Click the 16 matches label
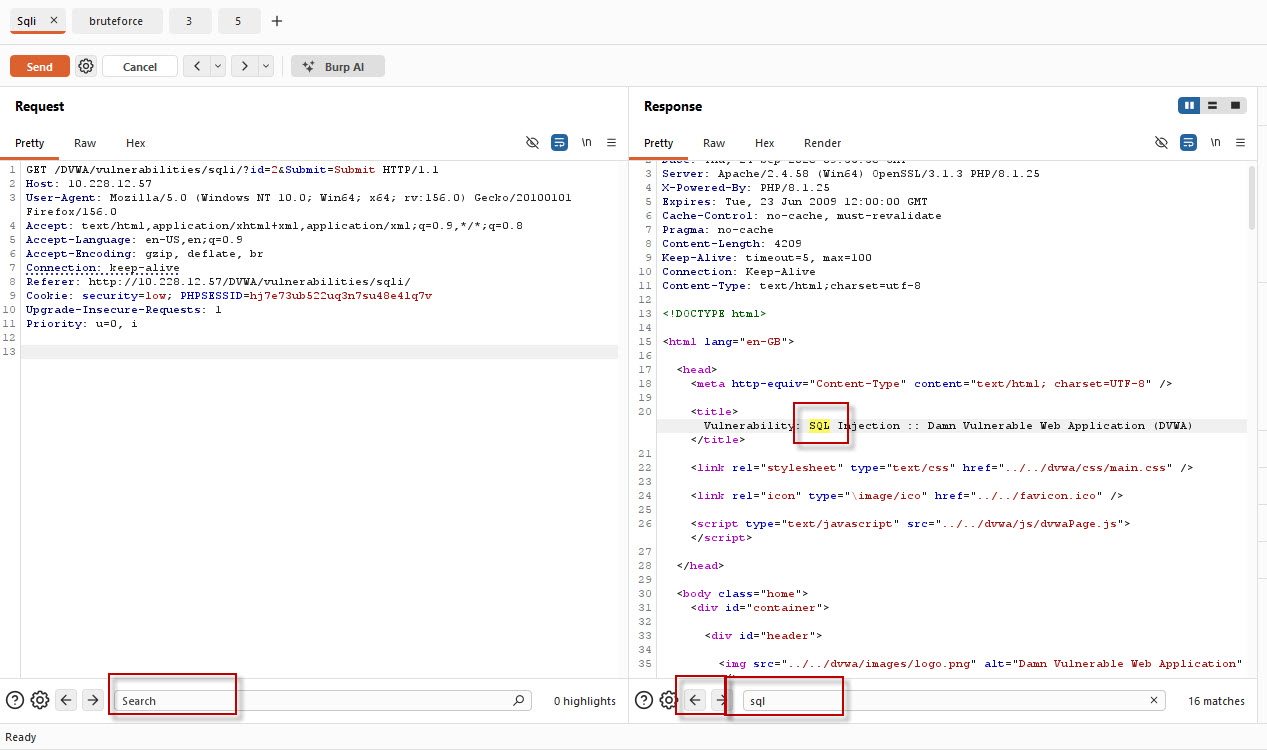This screenshot has height=750, width=1267. 1217,701
